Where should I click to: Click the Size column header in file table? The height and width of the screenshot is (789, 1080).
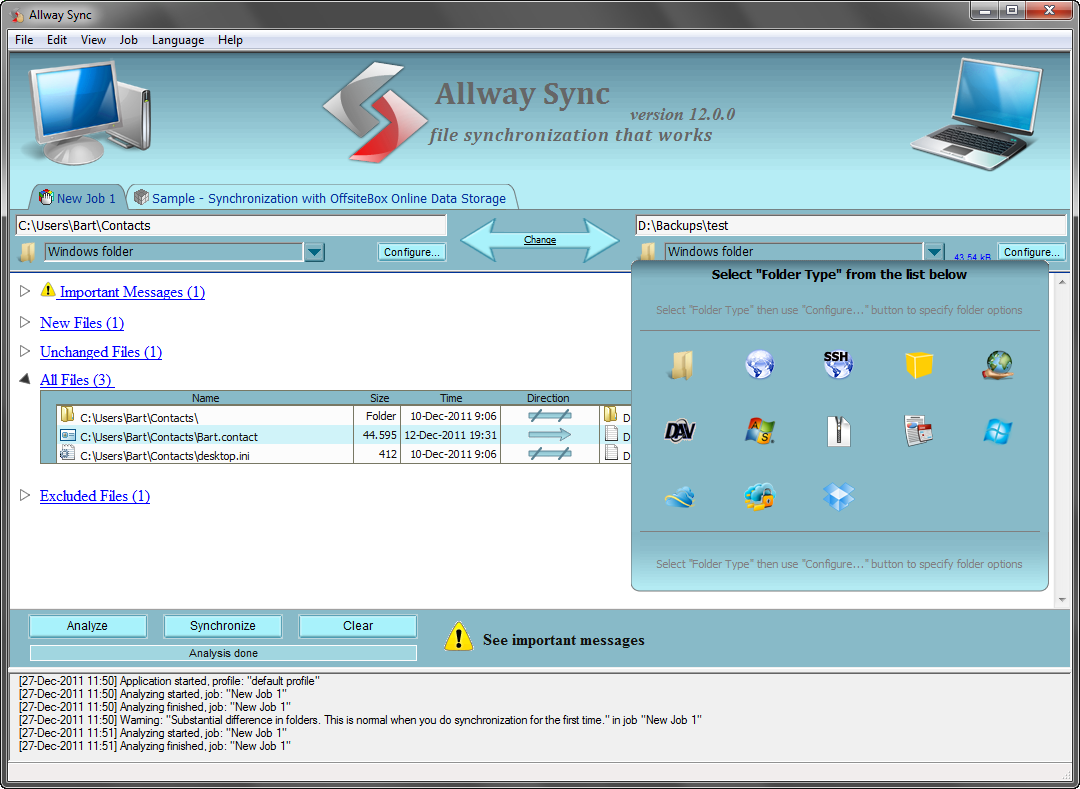(379, 398)
